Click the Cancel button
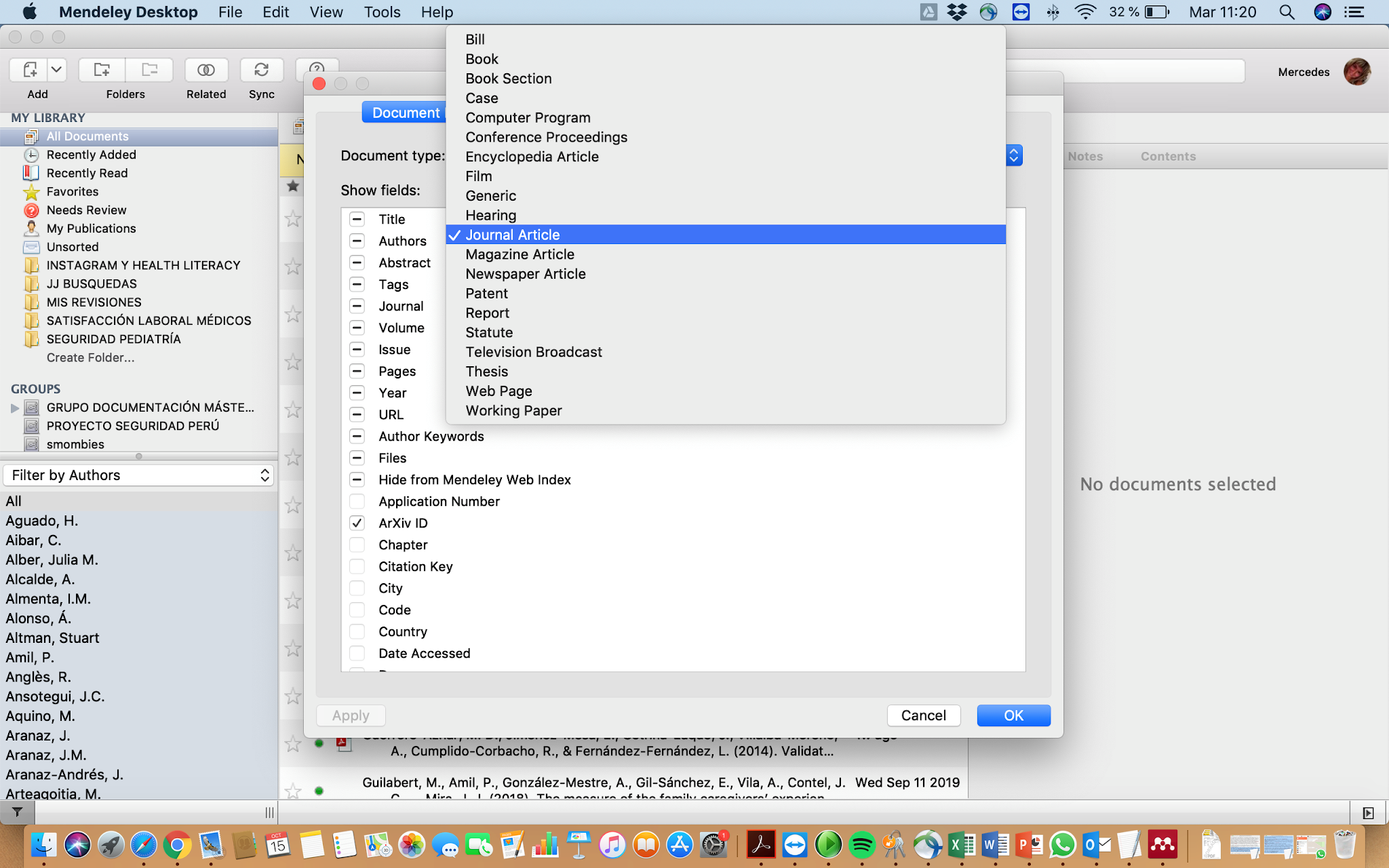This screenshot has height=868, width=1389. (x=923, y=715)
